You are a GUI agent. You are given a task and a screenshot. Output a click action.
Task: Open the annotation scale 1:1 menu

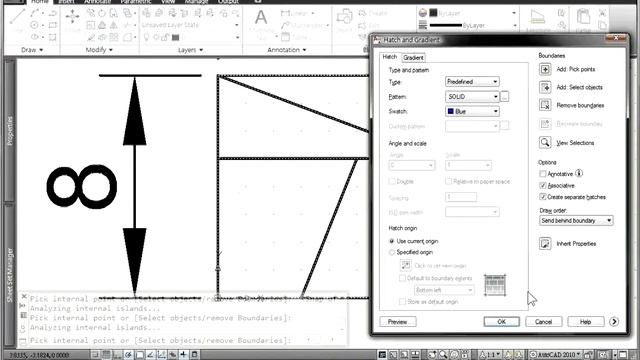[489, 355]
